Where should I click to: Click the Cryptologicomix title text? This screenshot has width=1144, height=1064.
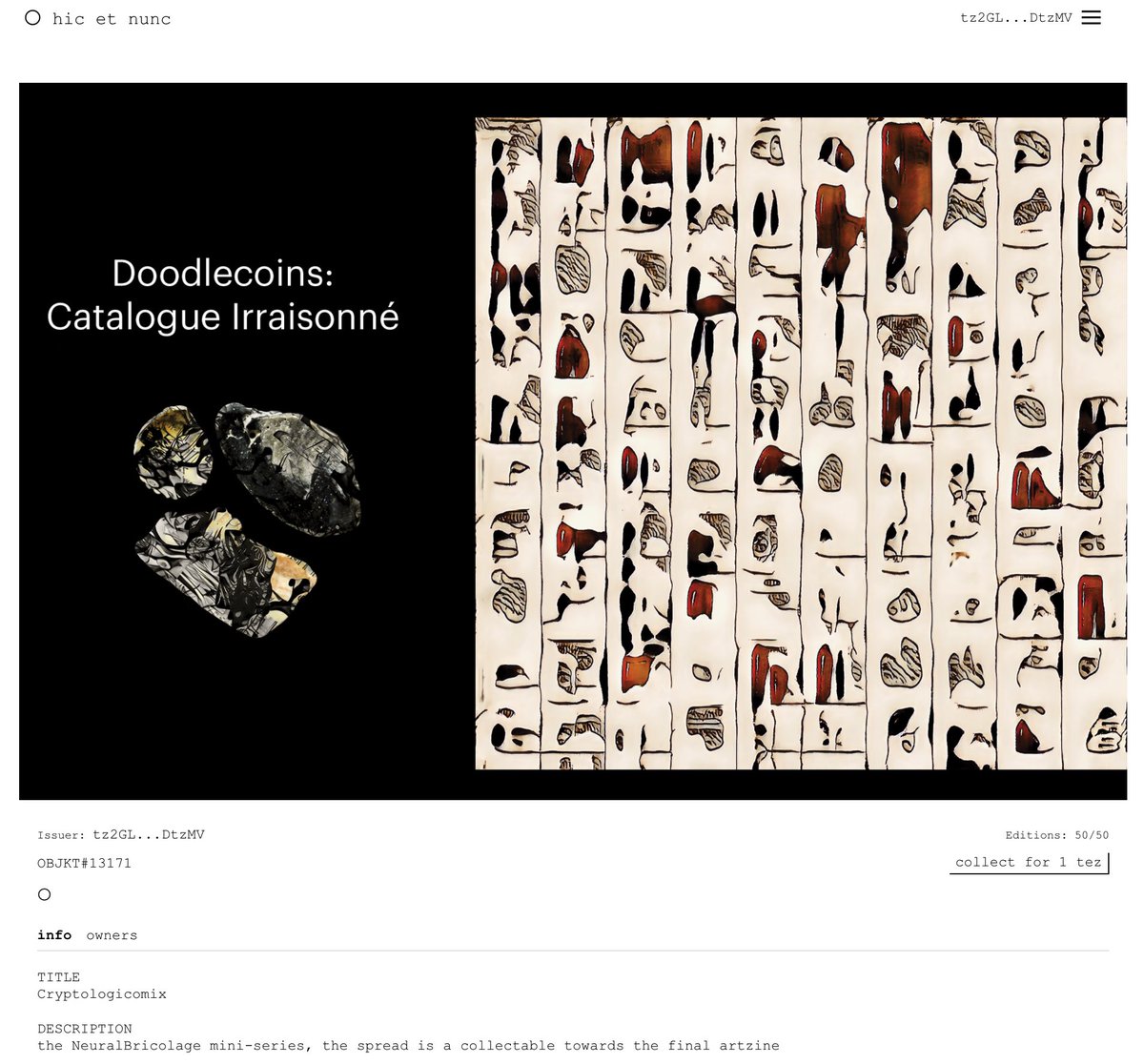(x=102, y=993)
